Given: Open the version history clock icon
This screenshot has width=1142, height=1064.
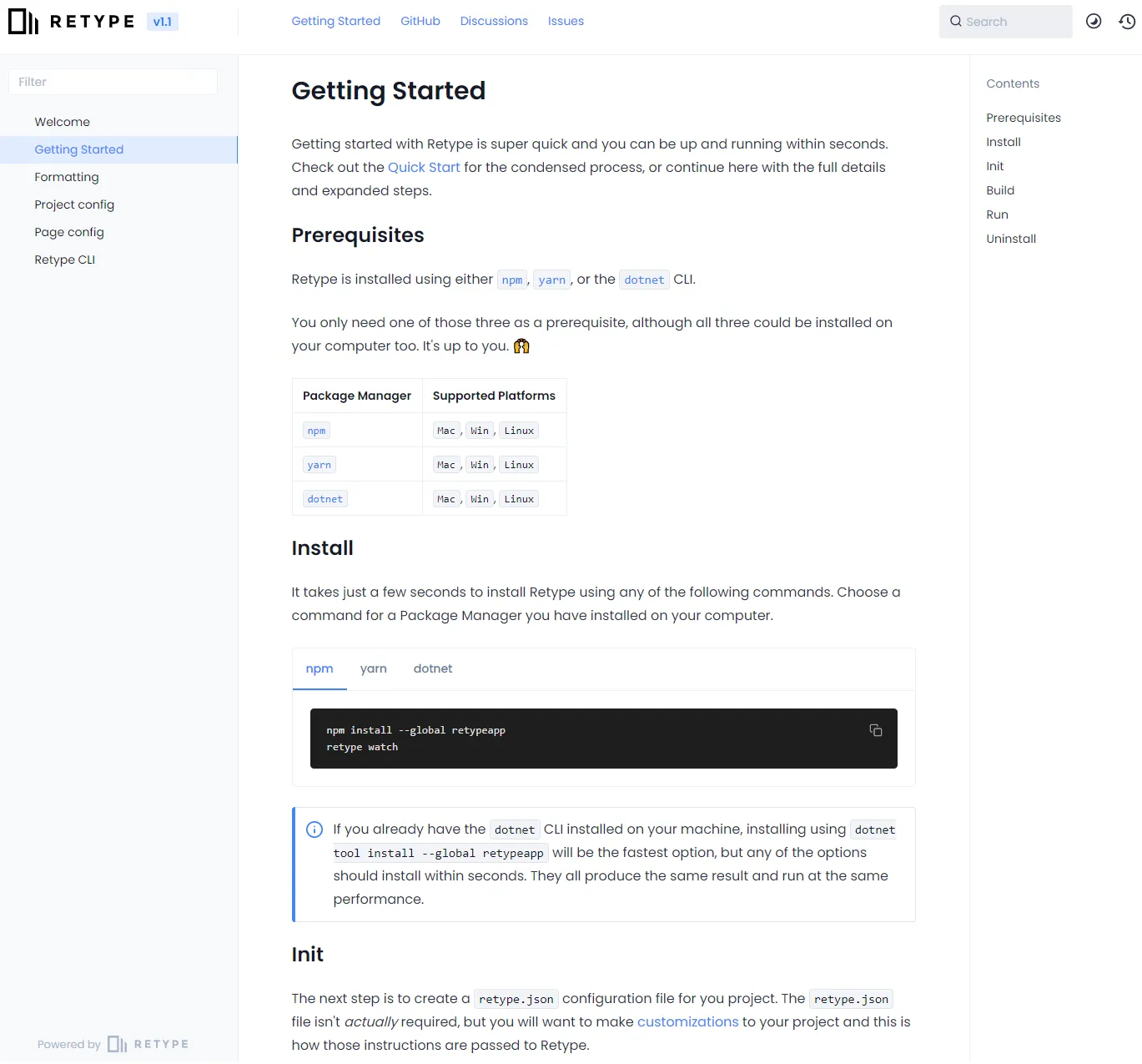Looking at the screenshot, I should [x=1127, y=21].
